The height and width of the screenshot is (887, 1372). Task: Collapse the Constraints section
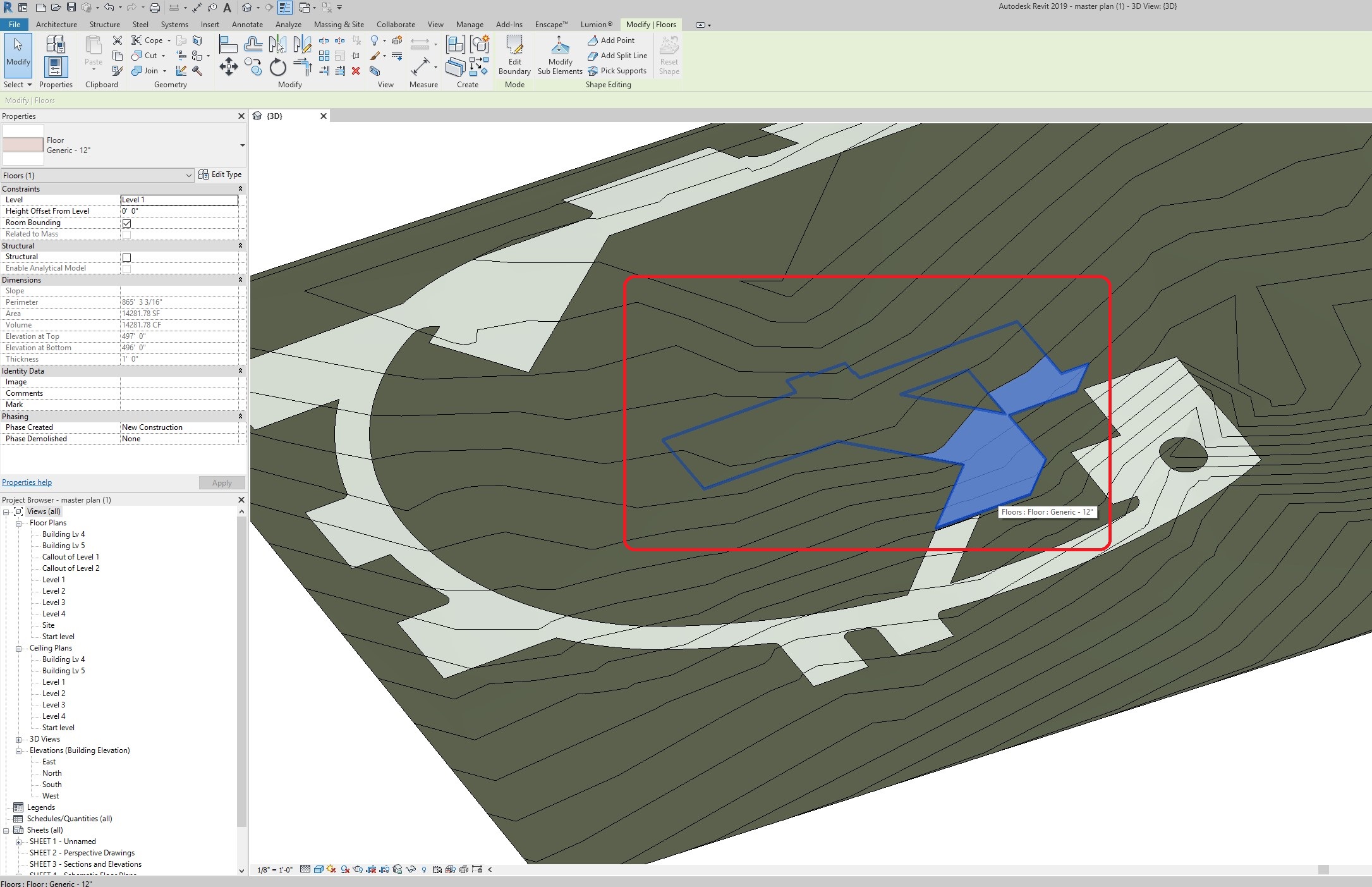coord(240,189)
